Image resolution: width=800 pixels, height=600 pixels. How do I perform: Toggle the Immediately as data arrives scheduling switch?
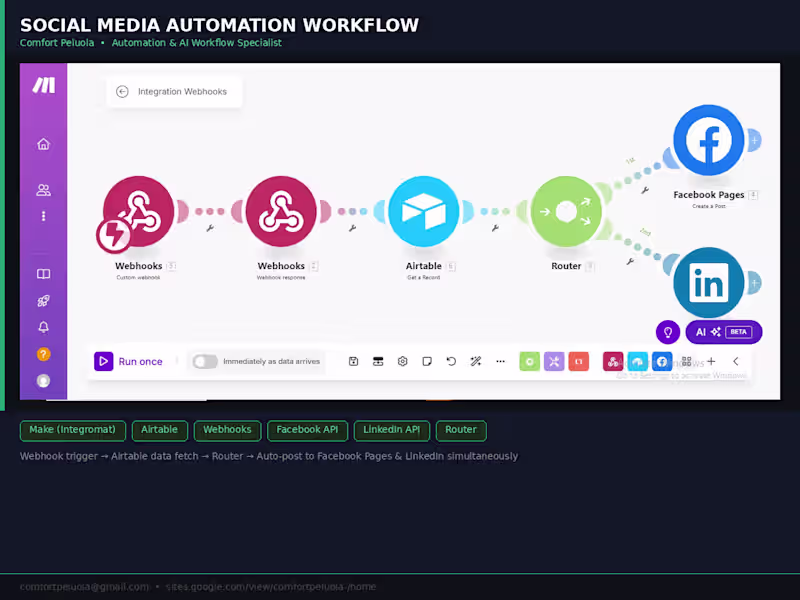tap(205, 361)
